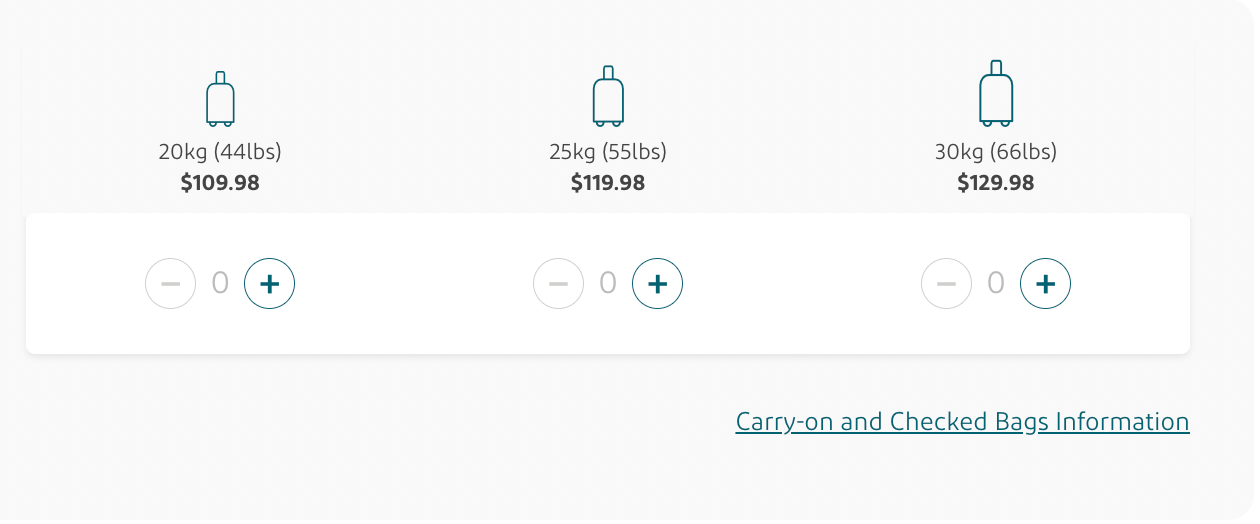
Task: Increase the 25kg bag quantity
Action: coord(658,284)
